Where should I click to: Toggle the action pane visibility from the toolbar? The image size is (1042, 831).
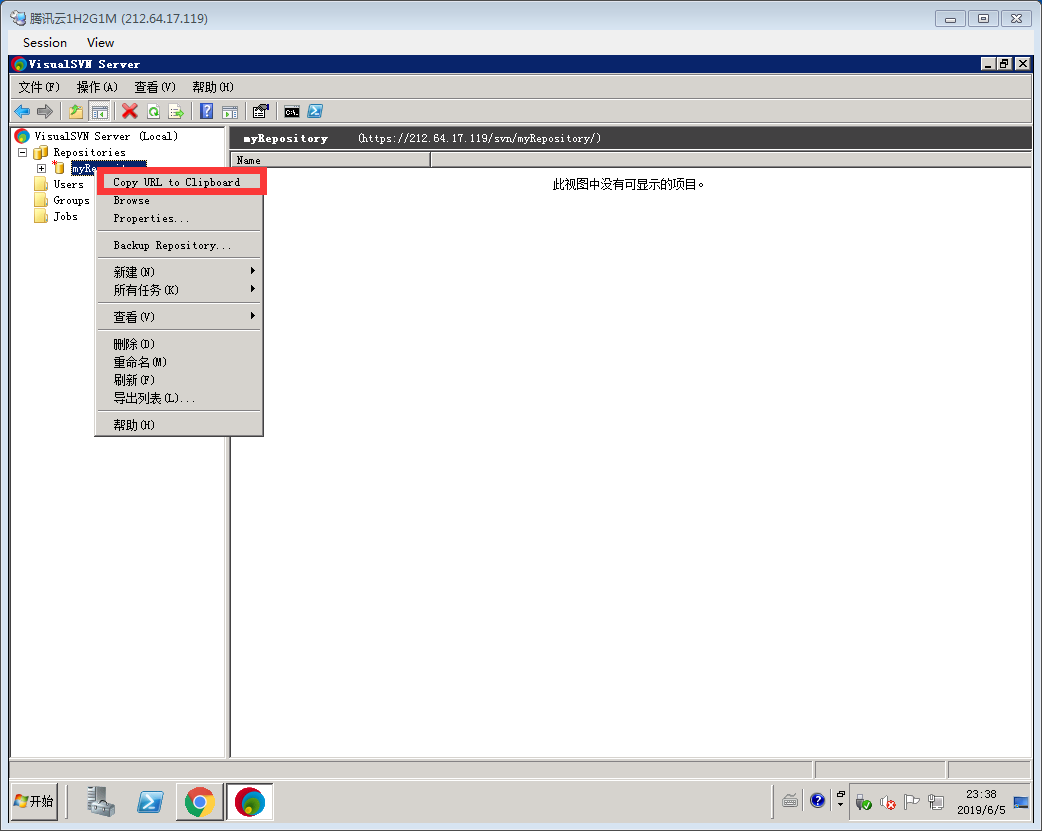point(230,111)
